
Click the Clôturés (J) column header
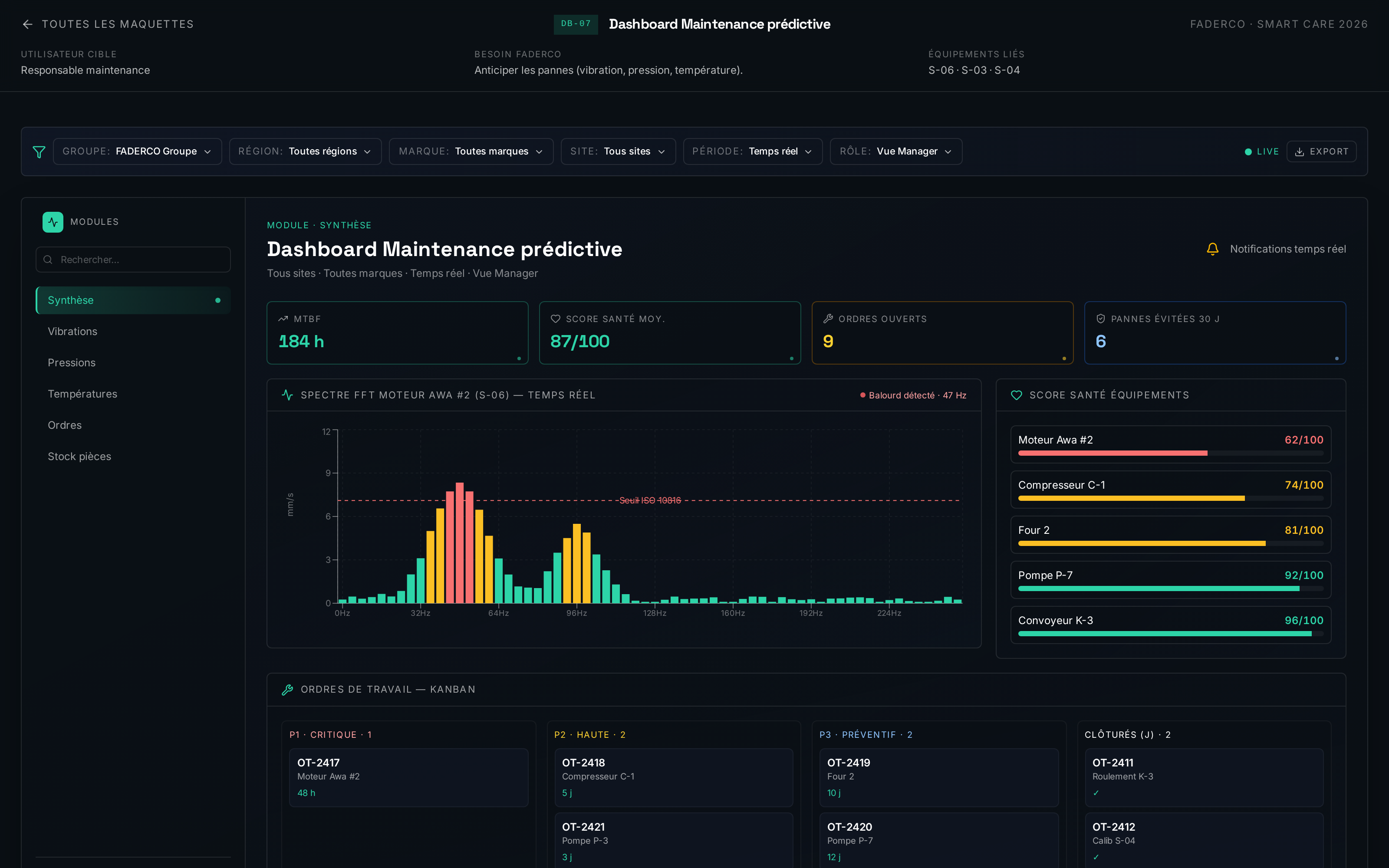1128,735
